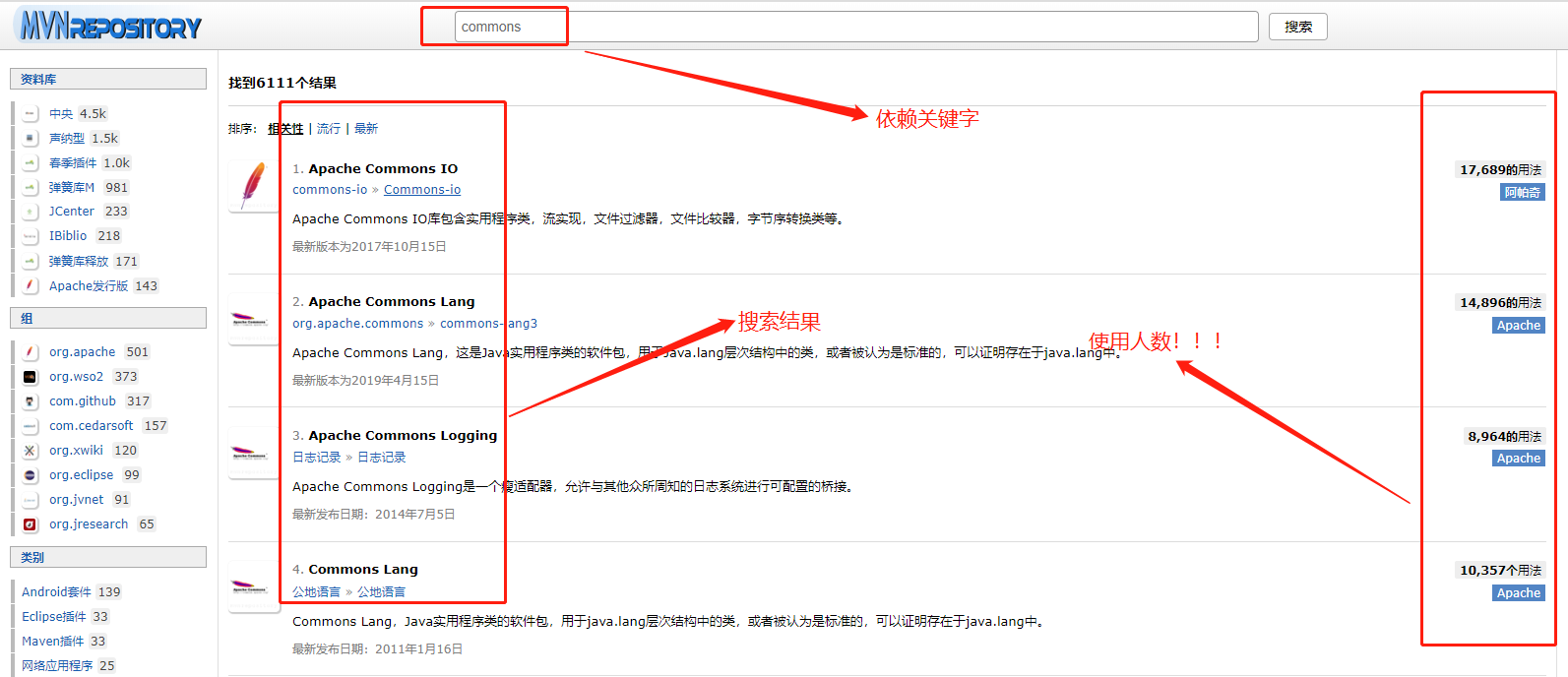Open the com.github group link
The width and height of the screenshot is (1568, 677).
[83, 401]
